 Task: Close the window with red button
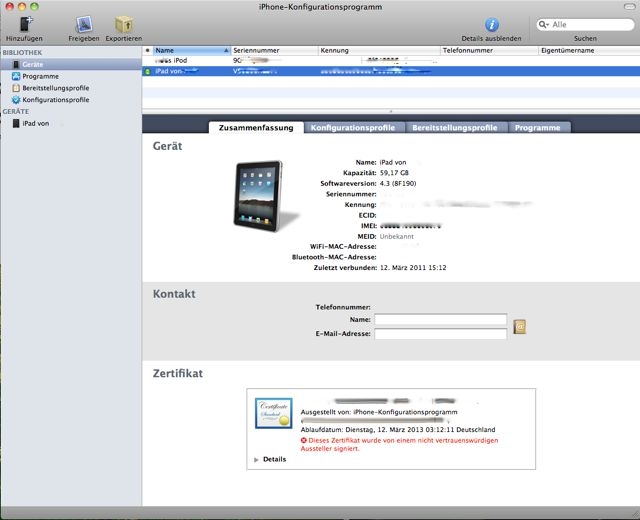(x=9, y=7)
